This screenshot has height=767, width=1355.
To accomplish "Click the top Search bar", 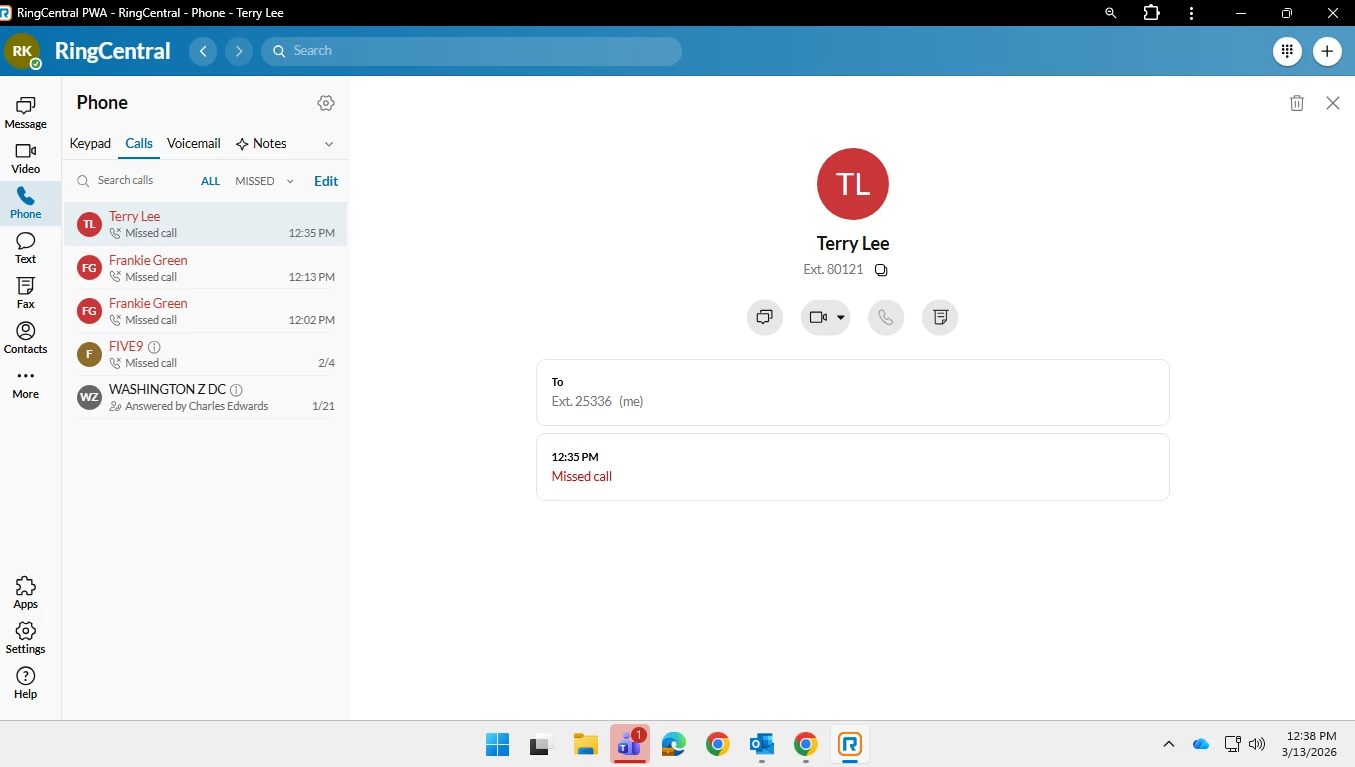I will (x=471, y=51).
